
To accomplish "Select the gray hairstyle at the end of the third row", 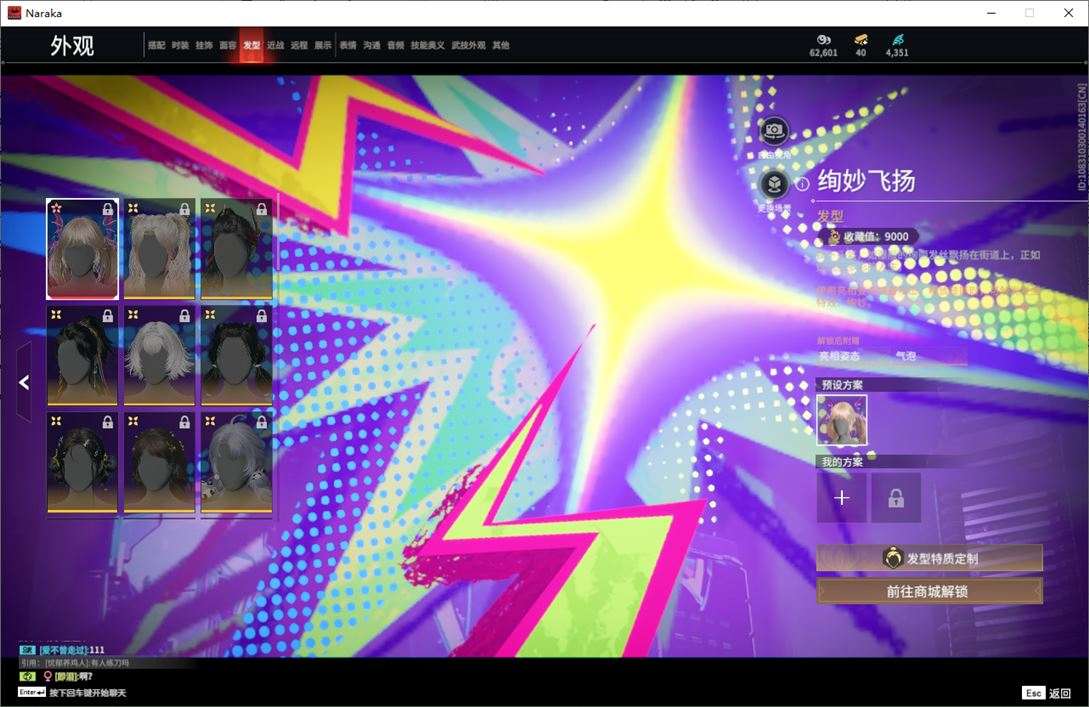I will point(236,463).
